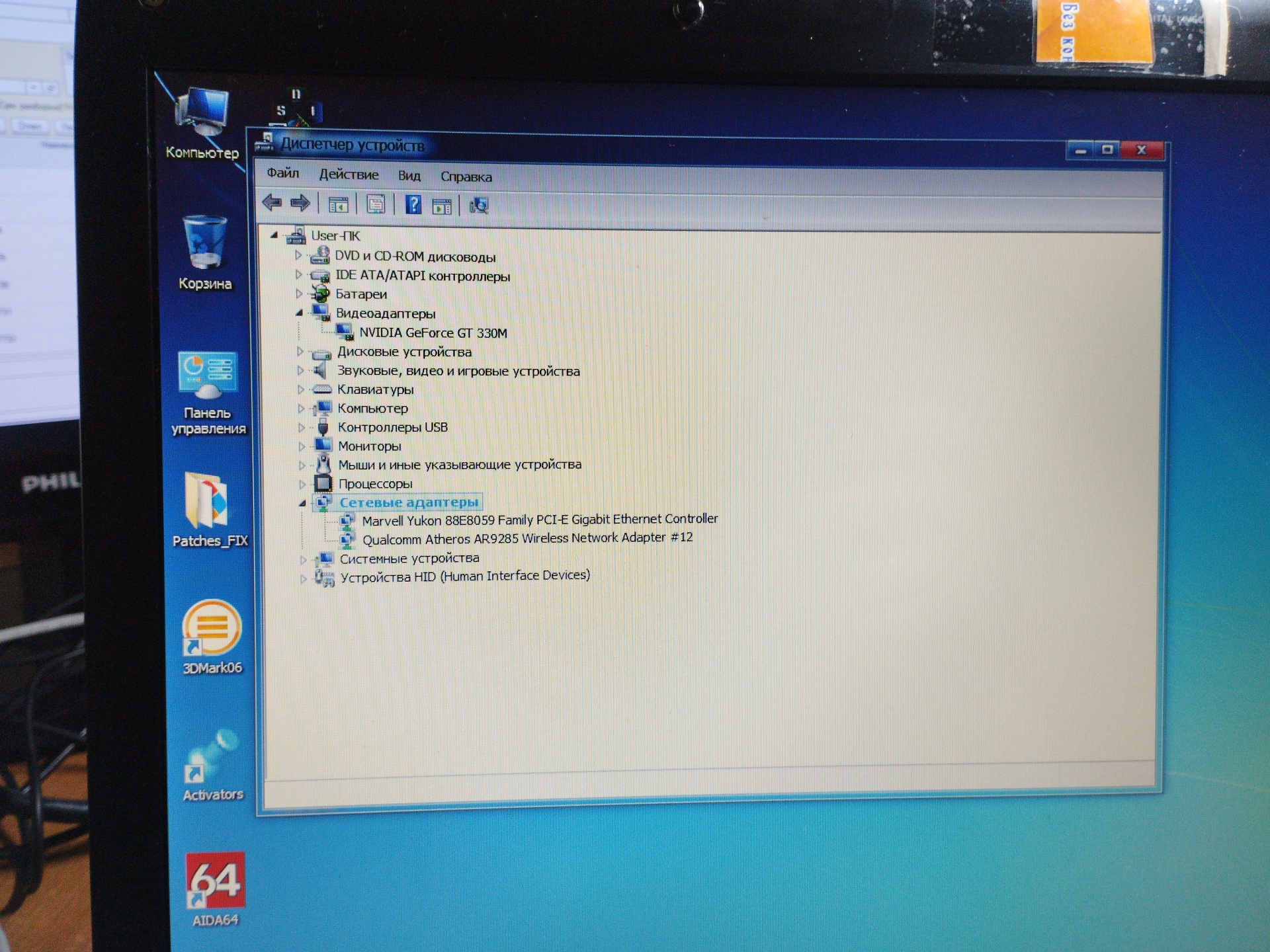
Task: Select NVIDIA GeForce GT 330M device
Action: (x=433, y=333)
